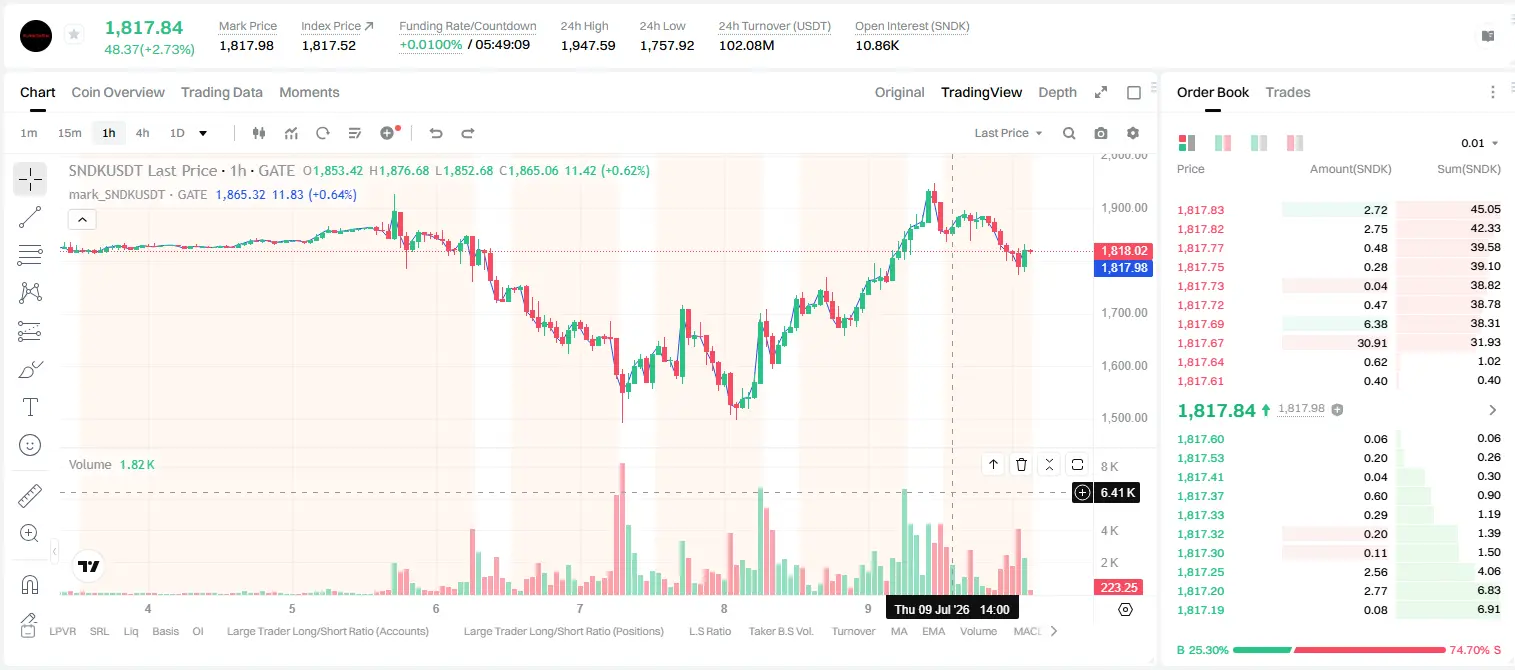Select the trend line drawing tool
Viewport: 1515px width, 670px height.
[x=30, y=217]
